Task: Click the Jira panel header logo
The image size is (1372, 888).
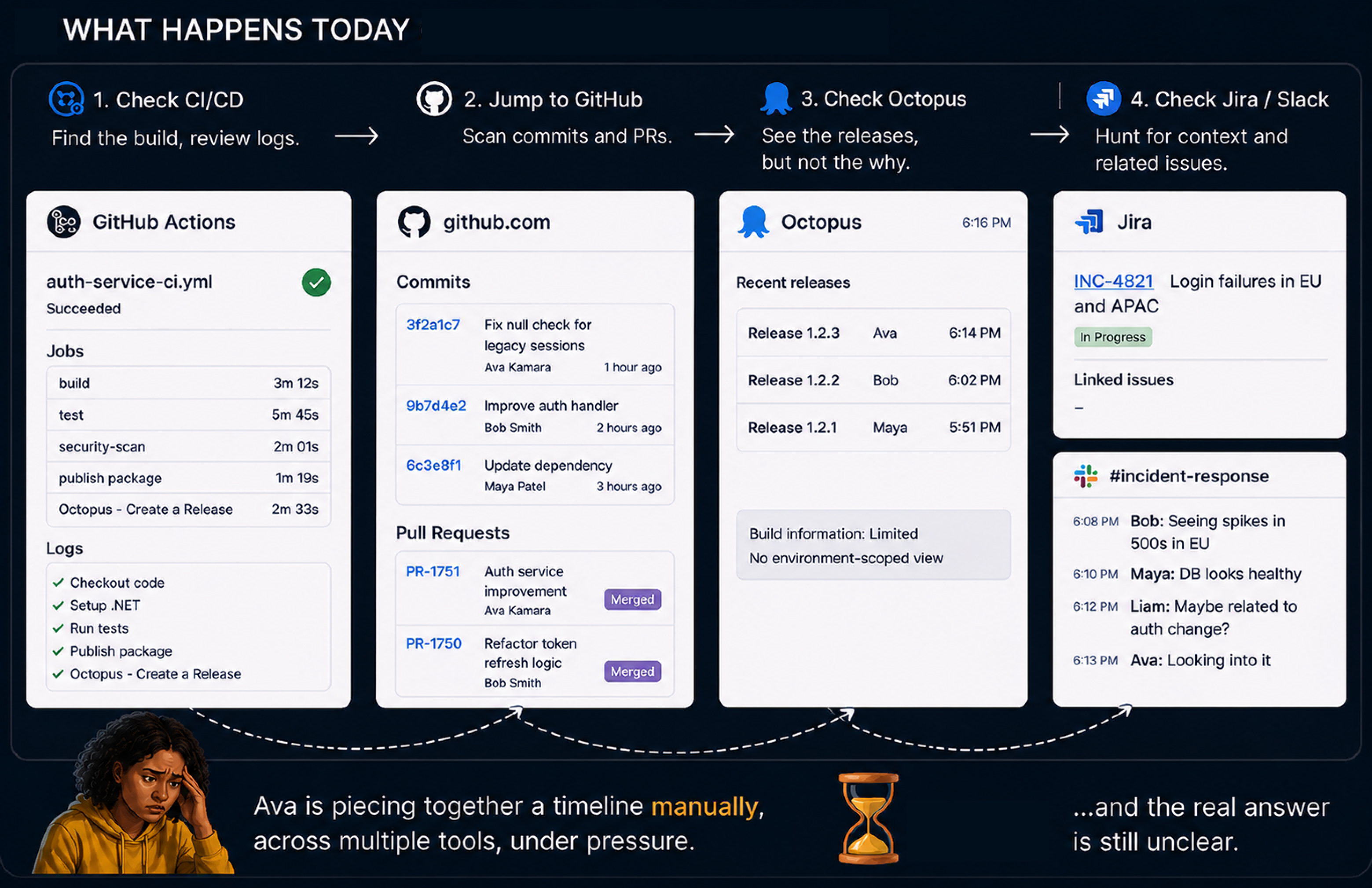Action: pos(1089,222)
